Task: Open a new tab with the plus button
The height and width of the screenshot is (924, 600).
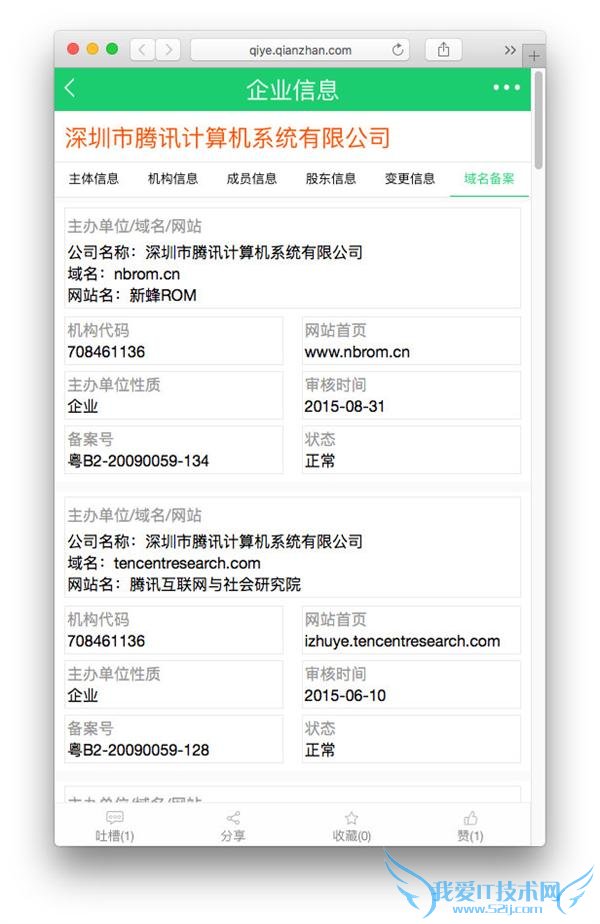Action: [x=534, y=57]
